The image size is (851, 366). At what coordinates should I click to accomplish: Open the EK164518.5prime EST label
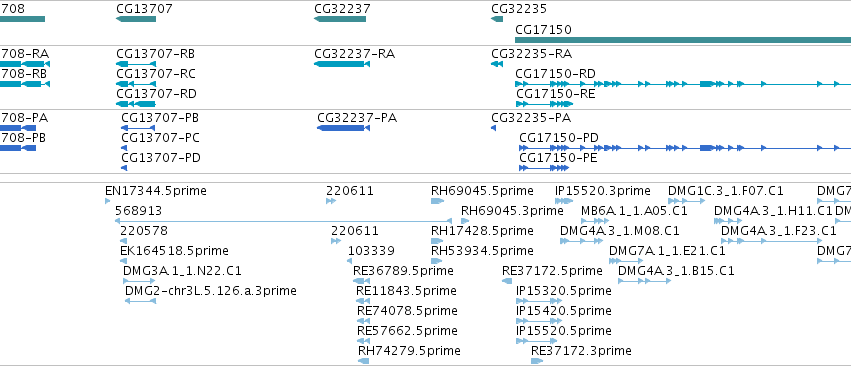click(x=174, y=251)
